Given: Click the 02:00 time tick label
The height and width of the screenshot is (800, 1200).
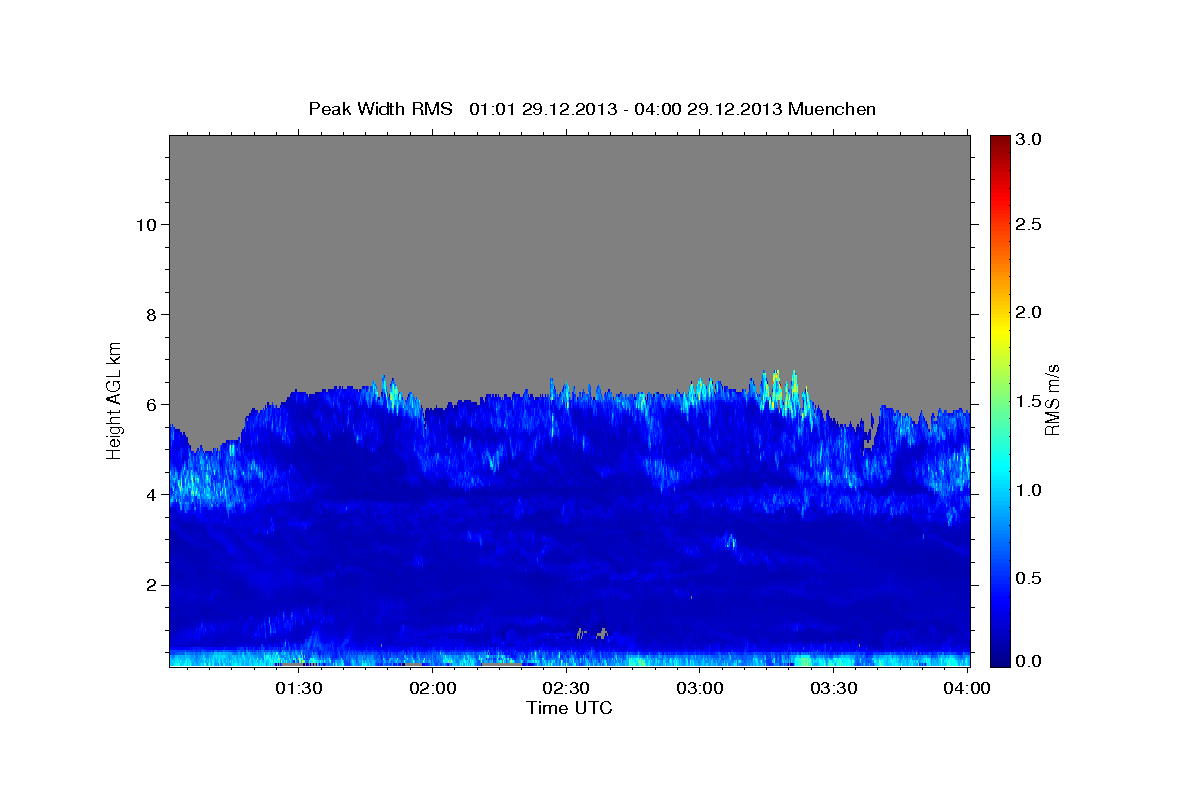Looking at the screenshot, I should (434, 689).
